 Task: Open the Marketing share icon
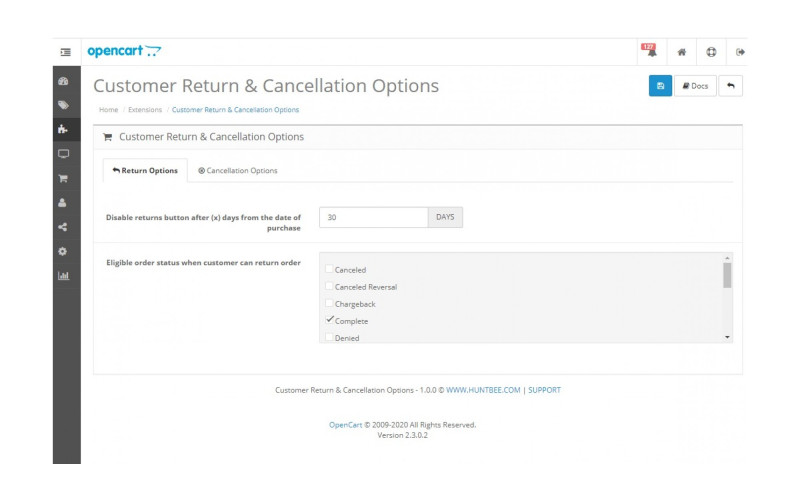point(64,227)
